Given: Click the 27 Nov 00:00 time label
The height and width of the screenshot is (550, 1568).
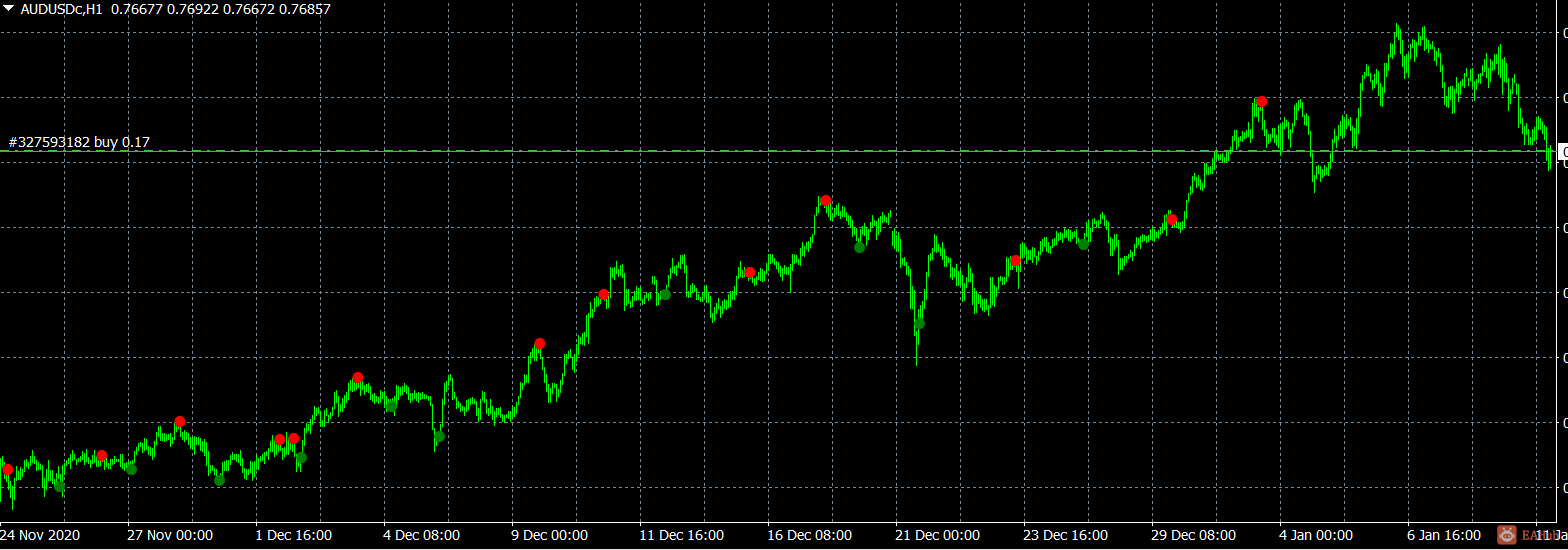Looking at the screenshot, I should pos(170,535).
